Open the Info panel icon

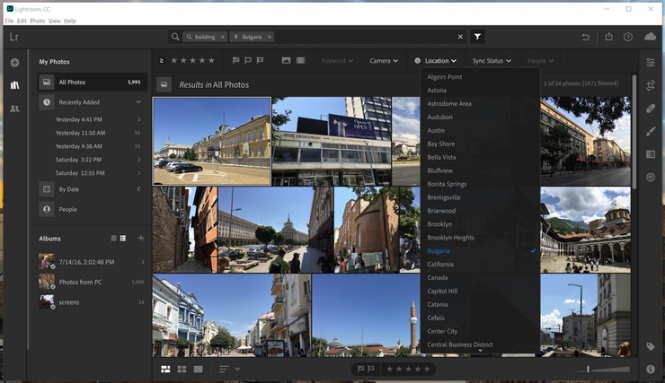651,369
